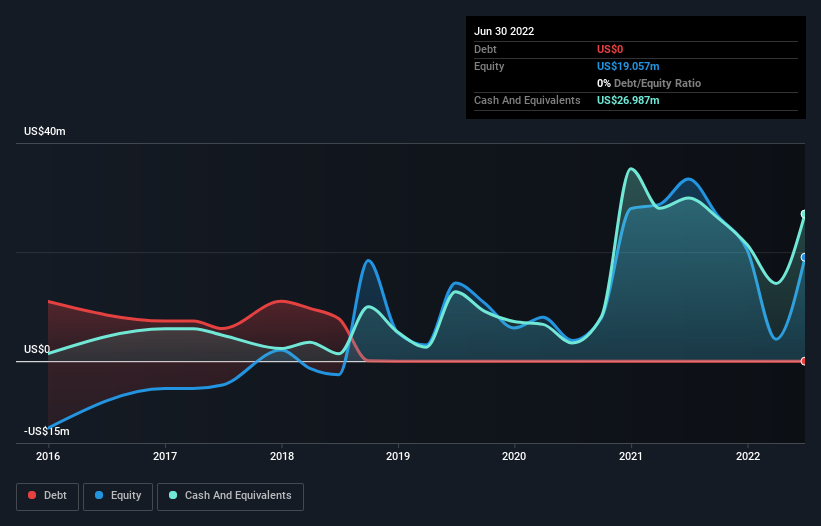
Task: Click the 2022 x-axis label
Action: click(748, 456)
